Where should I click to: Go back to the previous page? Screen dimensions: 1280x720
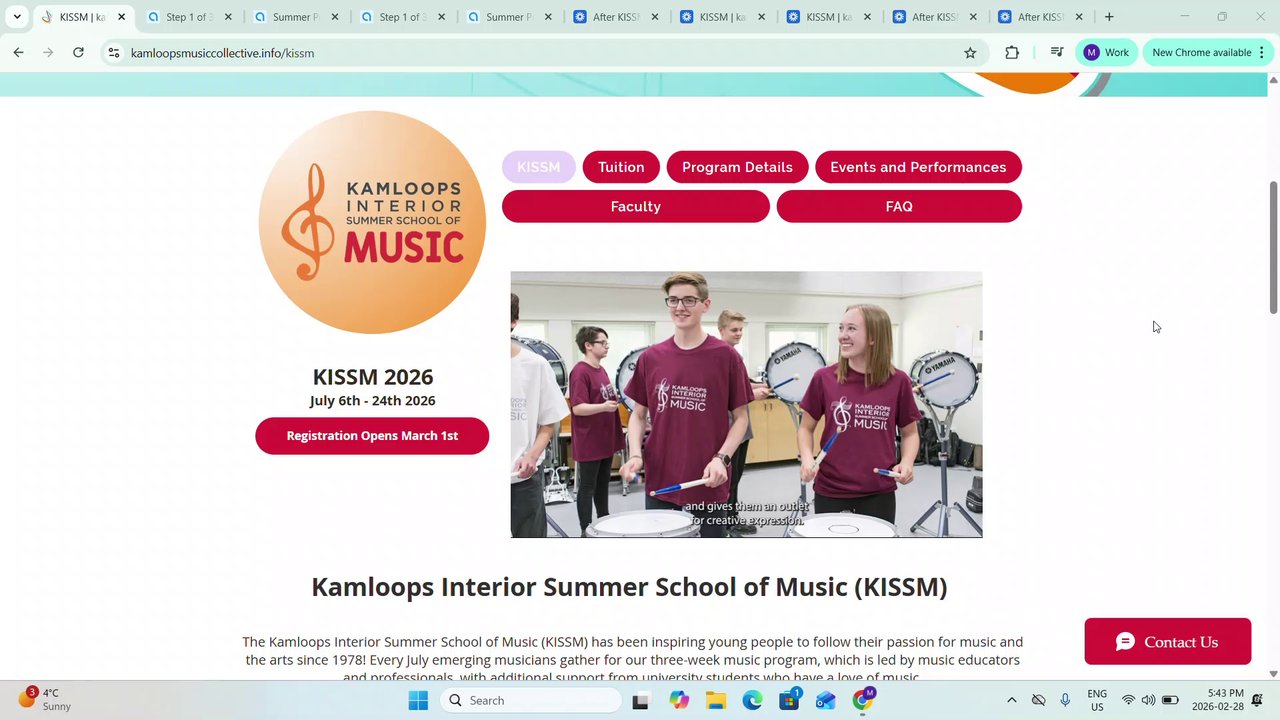18,53
